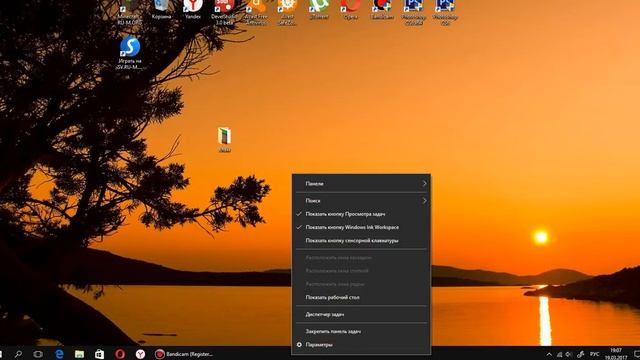The width and height of the screenshot is (640, 360).
Task: Select the green uTorrent desktop shortcut
Action: coord(319,9)
